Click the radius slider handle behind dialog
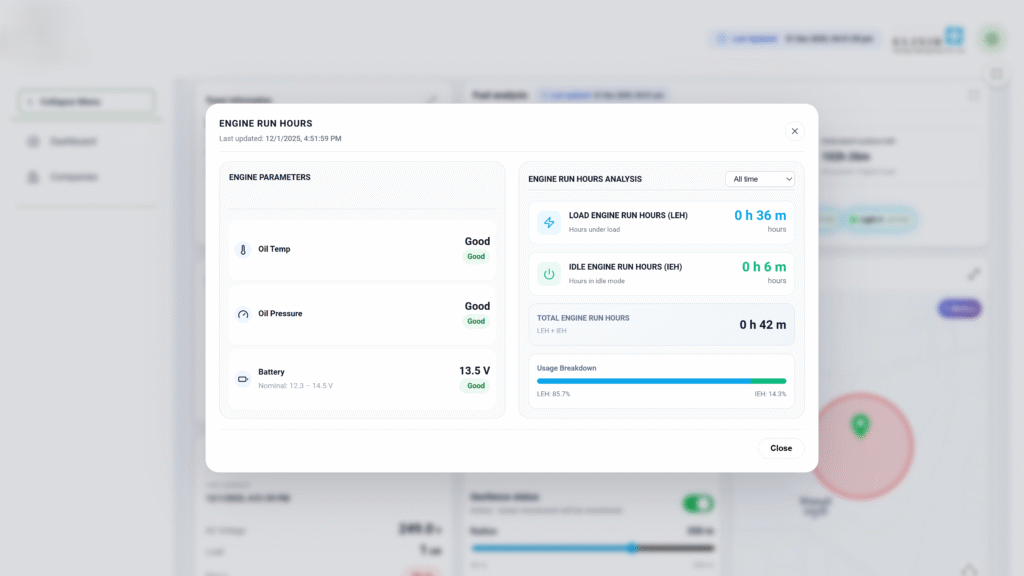Screen dimensions: 1024x576 (x=632, y=548)
